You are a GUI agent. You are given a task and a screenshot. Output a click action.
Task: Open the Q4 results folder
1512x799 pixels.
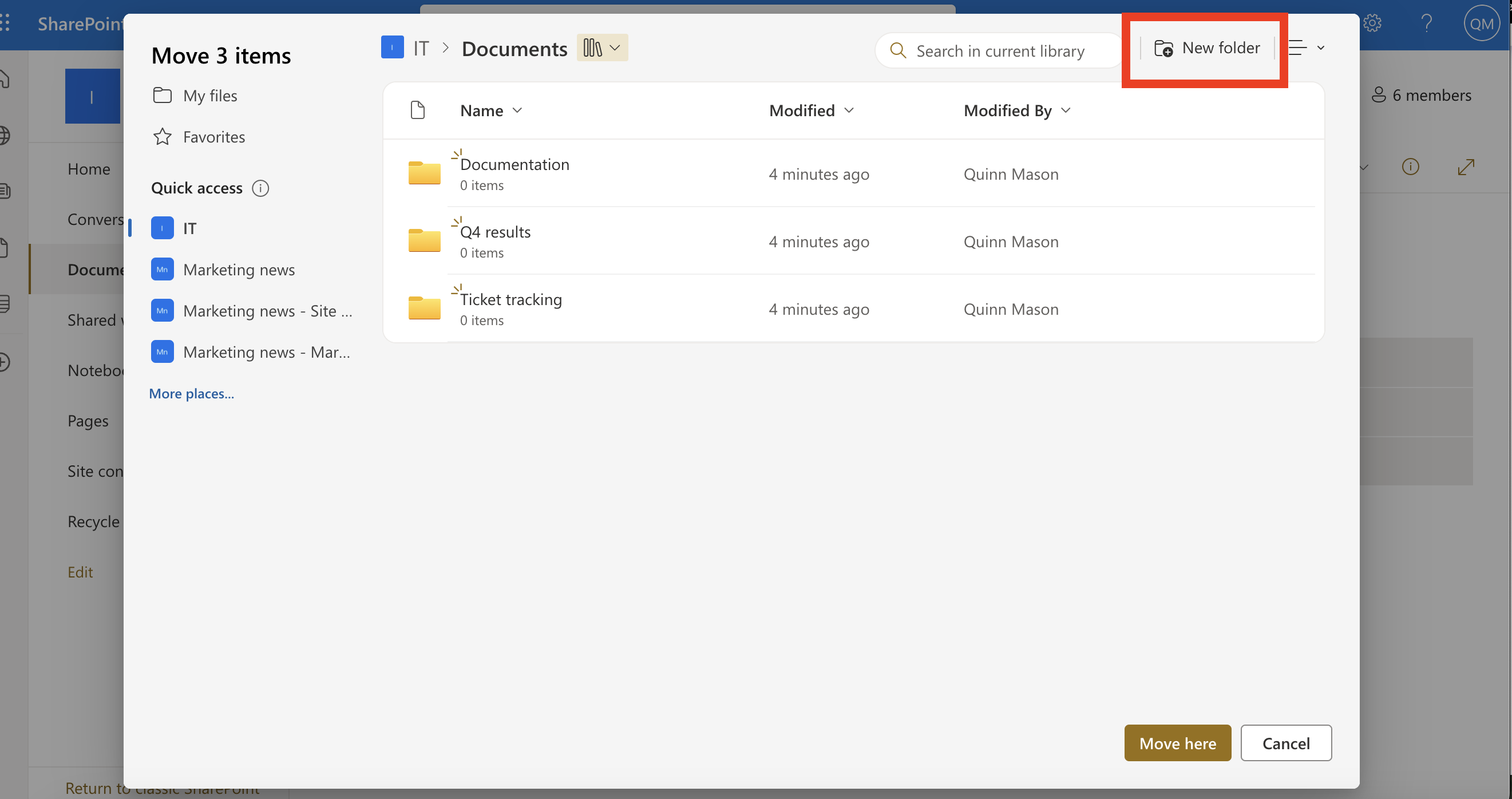[x=496, y=232]
